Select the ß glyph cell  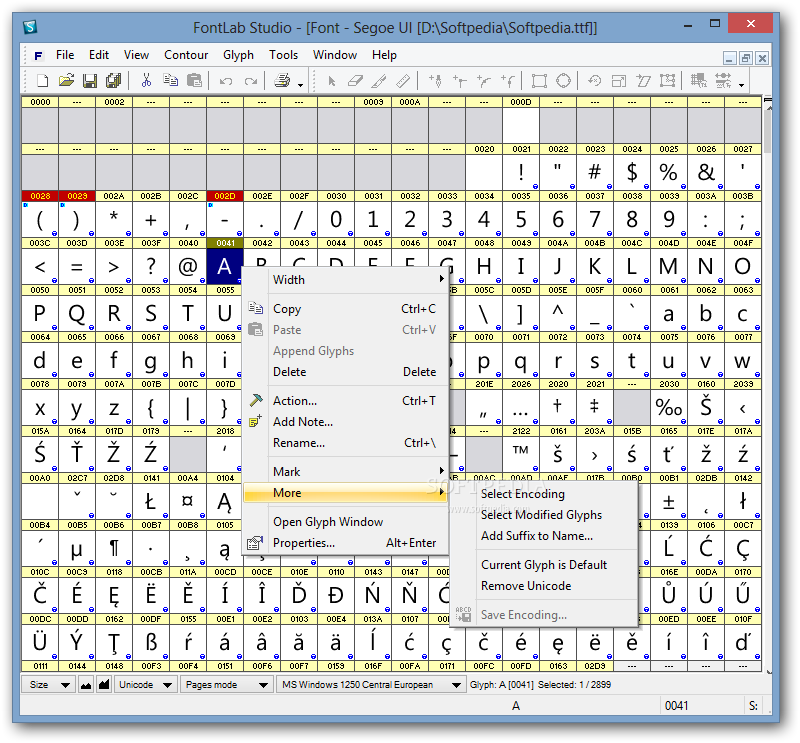[x=151, y=643]
